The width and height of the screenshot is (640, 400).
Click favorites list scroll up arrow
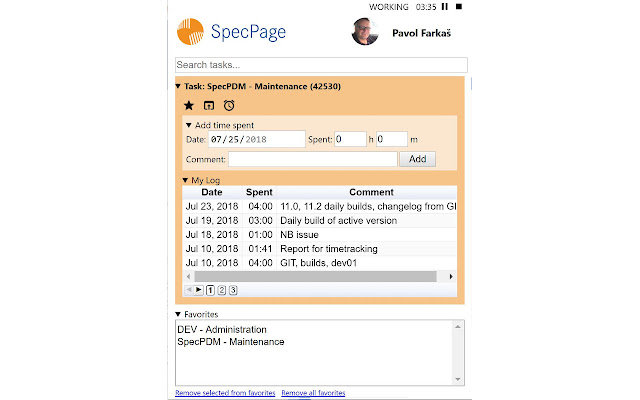[x=458, y=327]
